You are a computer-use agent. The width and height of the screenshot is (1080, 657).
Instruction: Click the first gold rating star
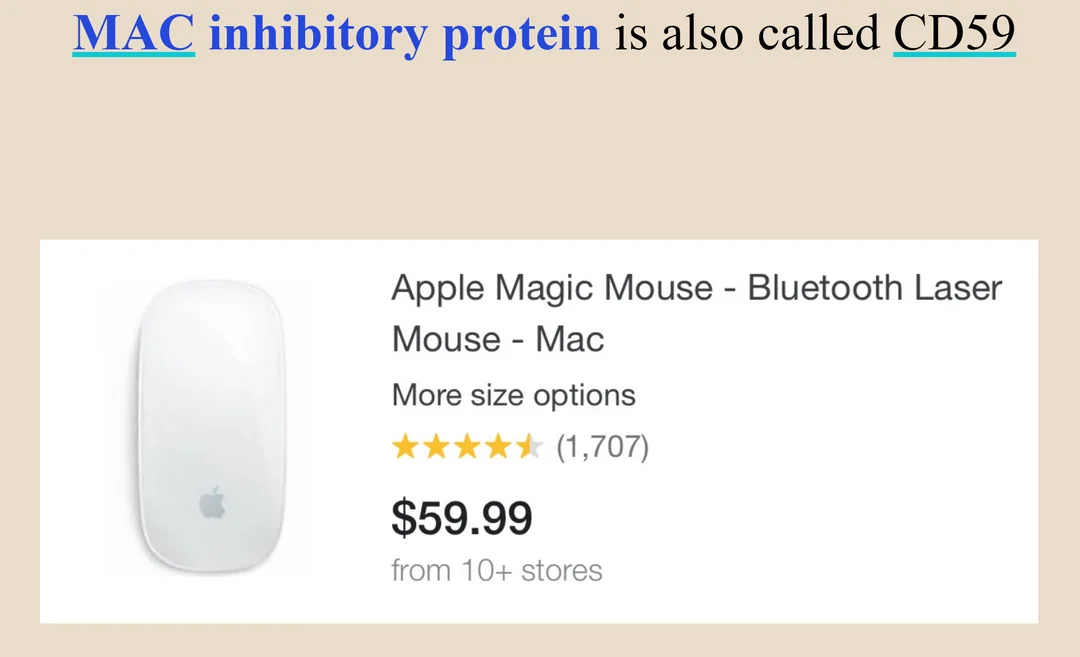coord(405,446)
